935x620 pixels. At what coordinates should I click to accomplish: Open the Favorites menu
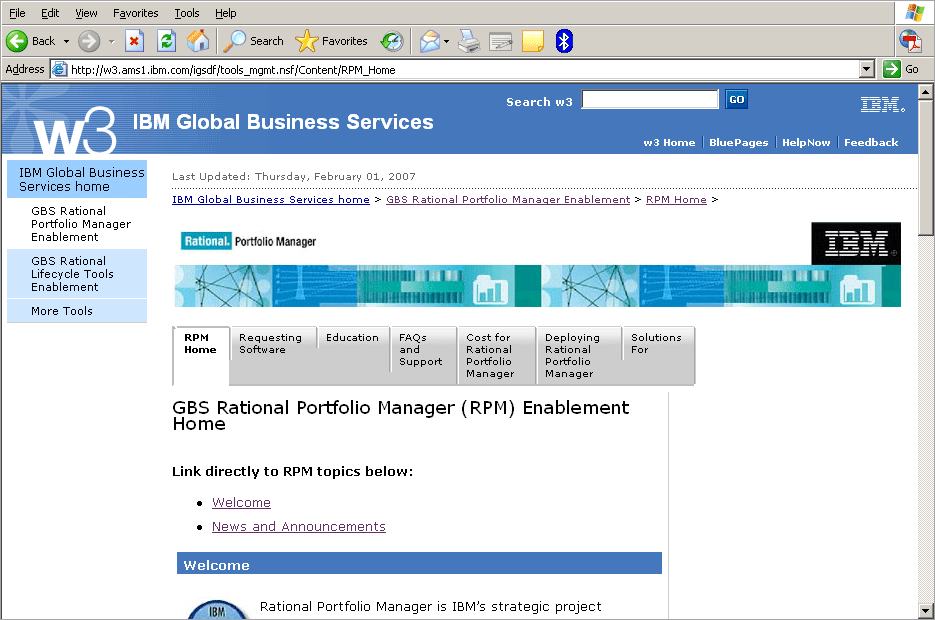135,13
